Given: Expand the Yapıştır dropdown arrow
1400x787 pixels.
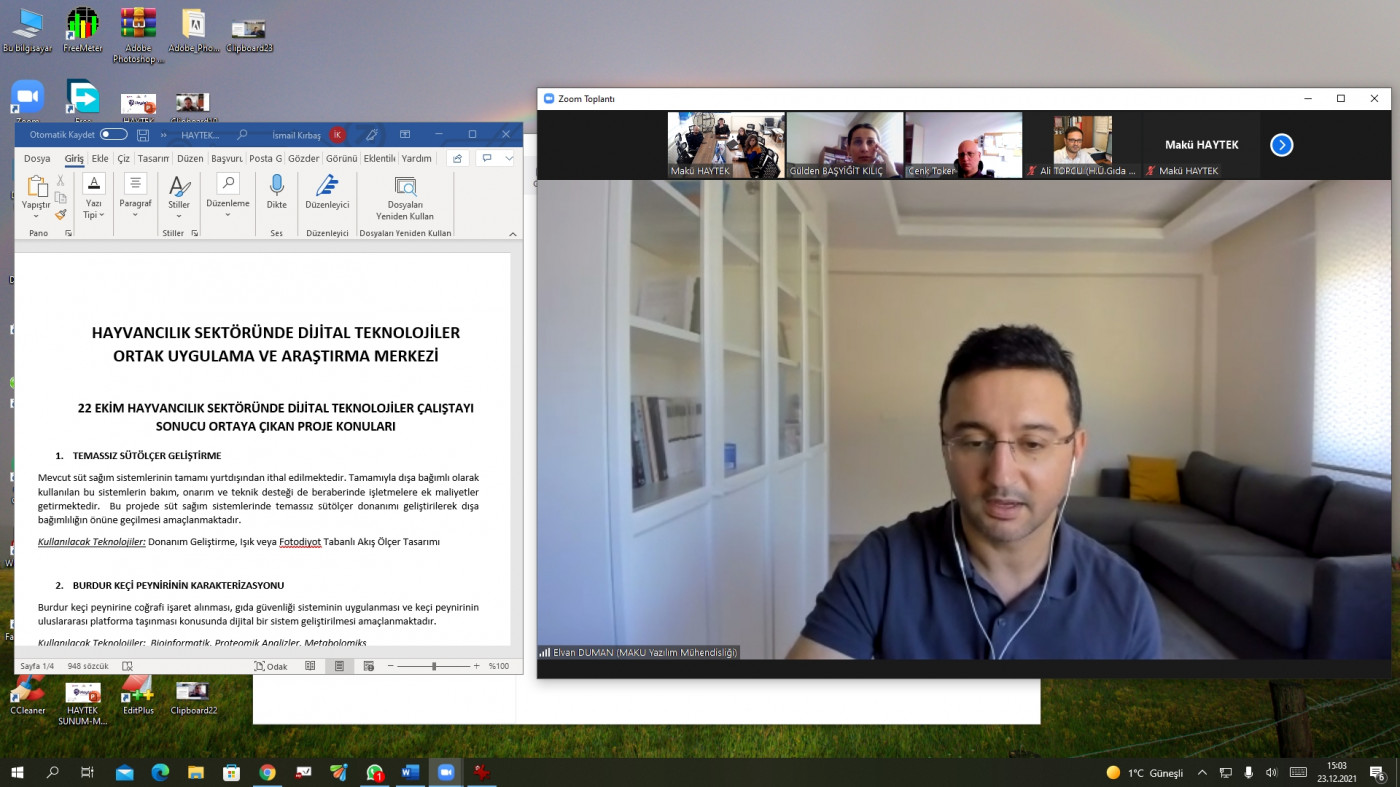Looking at the screenshot, I should point(36,216).
